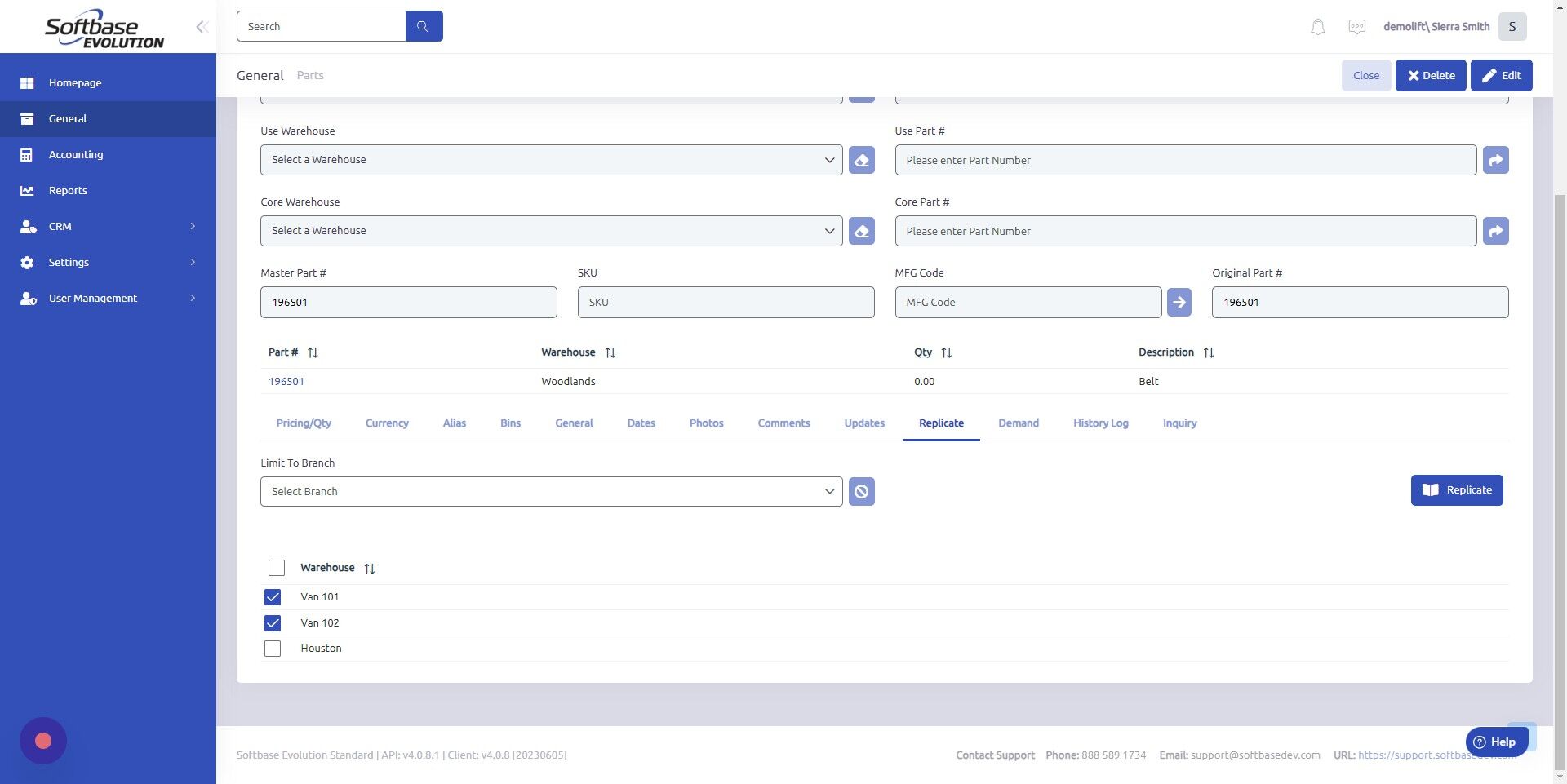Screen dimensions: 1567x784
Task: Collapse the sidebar using the chevron icon
Action: (x=202, y=26)
